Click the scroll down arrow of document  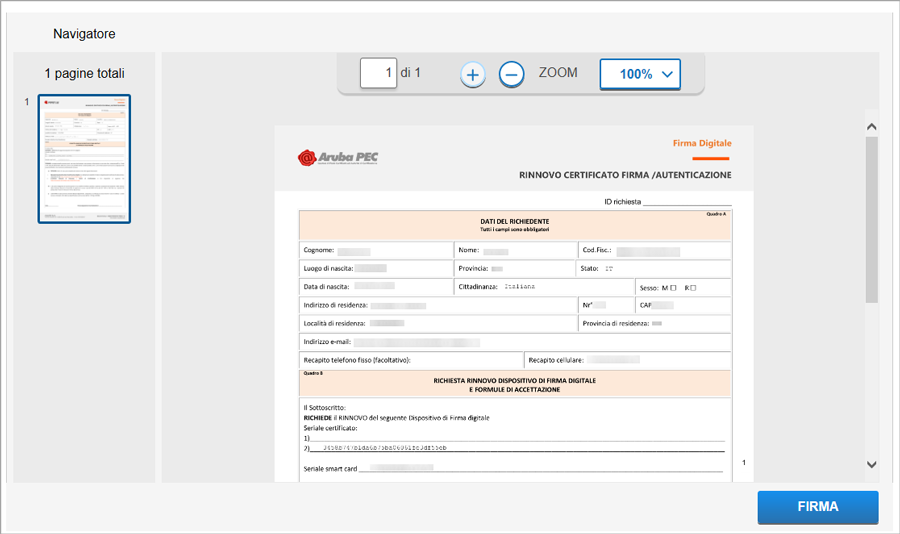(871, 464)
